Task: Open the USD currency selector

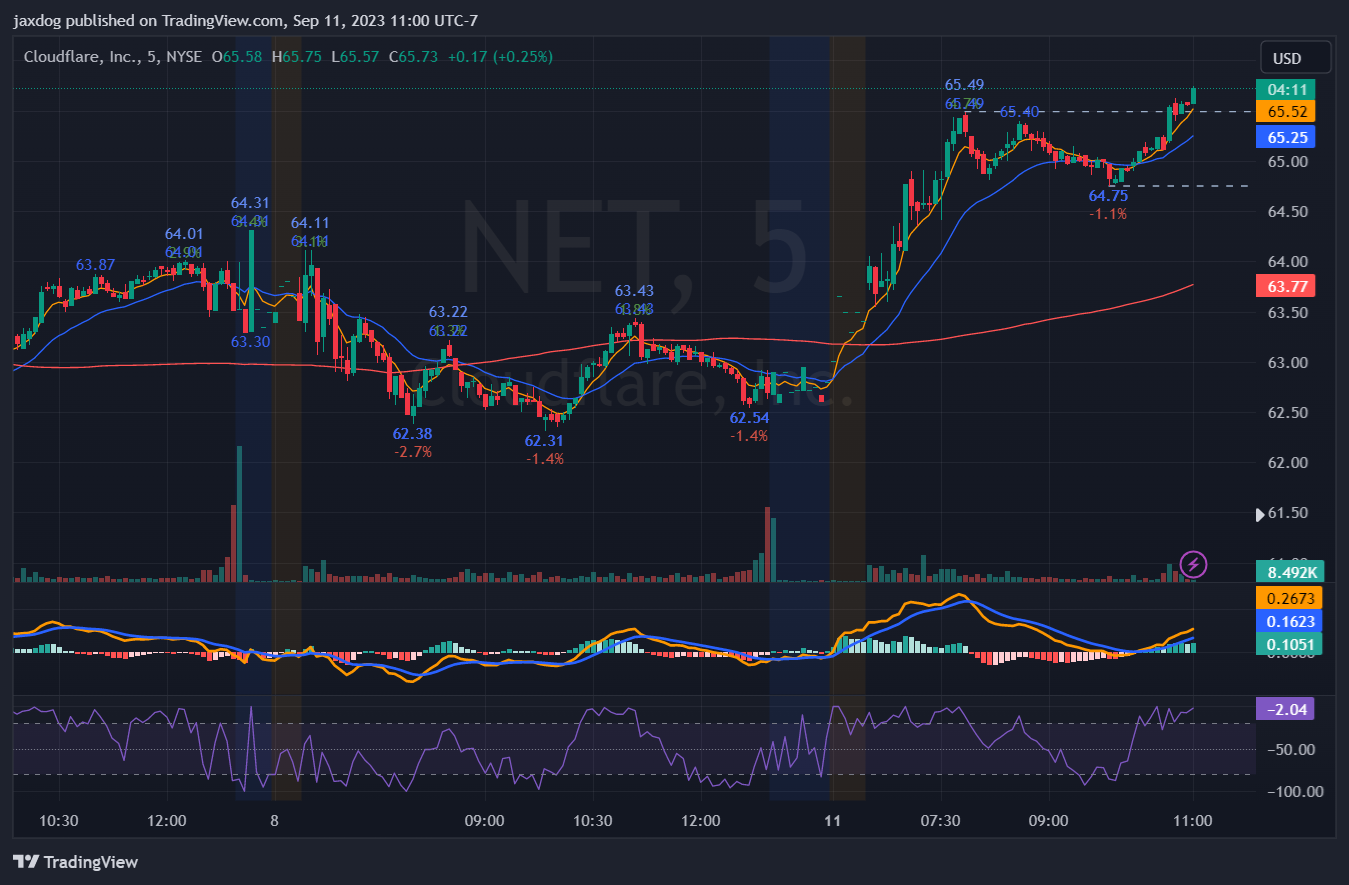Action: [x=1295, y=58]
